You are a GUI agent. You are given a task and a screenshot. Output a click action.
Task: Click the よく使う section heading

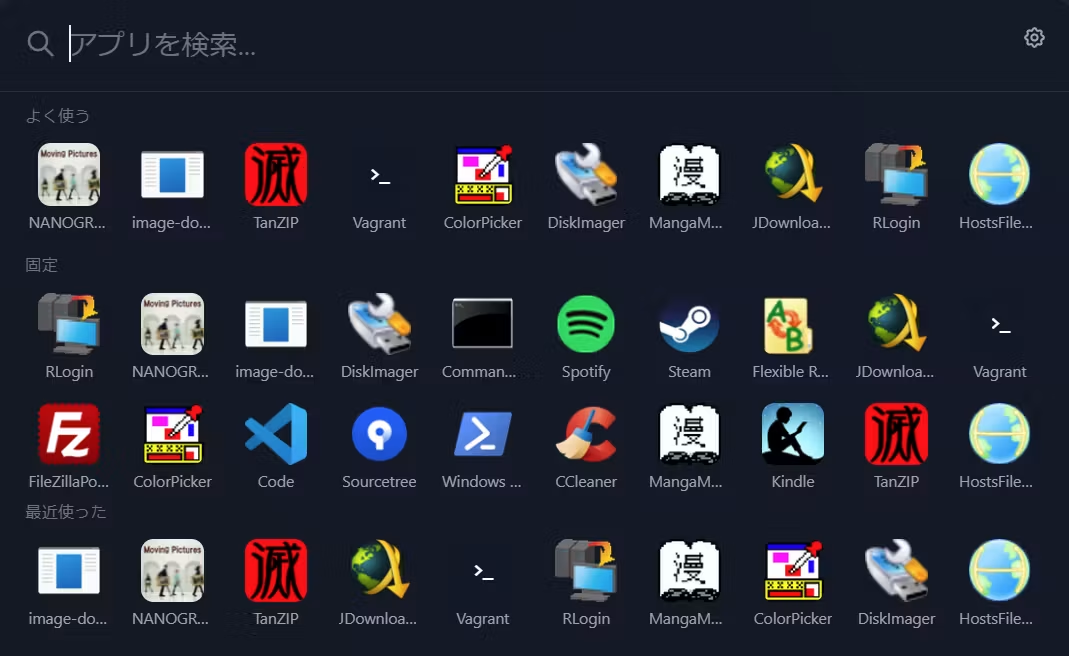pyautogui.click(x=58, y=116)
